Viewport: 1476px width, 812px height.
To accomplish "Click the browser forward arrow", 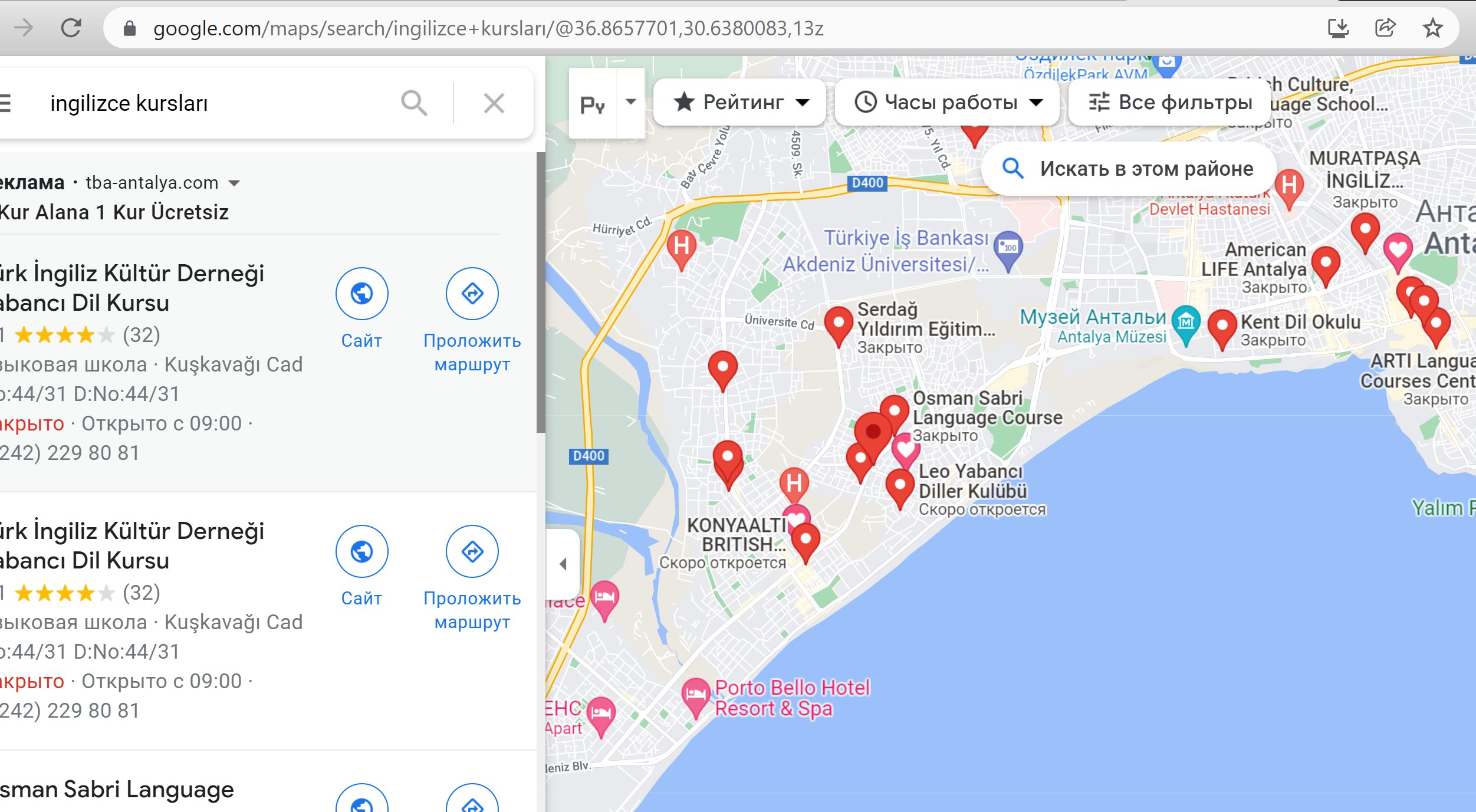I will pyautogui.click(x=24, y=28).
